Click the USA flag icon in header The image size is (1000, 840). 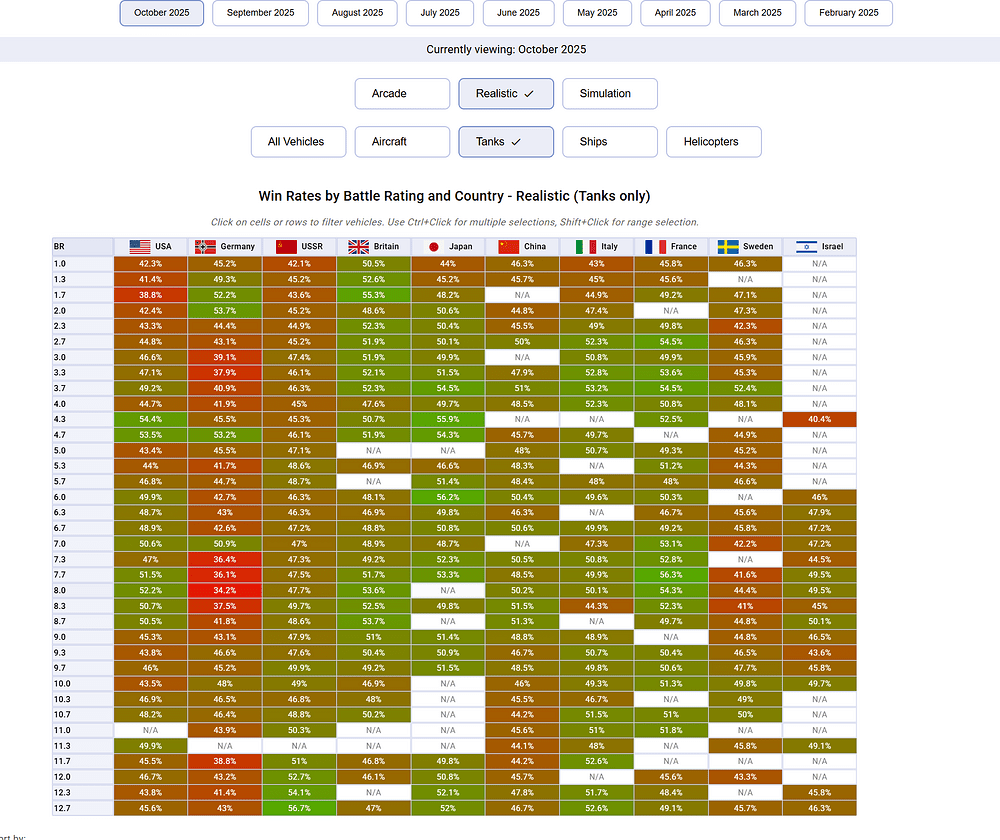140,247
